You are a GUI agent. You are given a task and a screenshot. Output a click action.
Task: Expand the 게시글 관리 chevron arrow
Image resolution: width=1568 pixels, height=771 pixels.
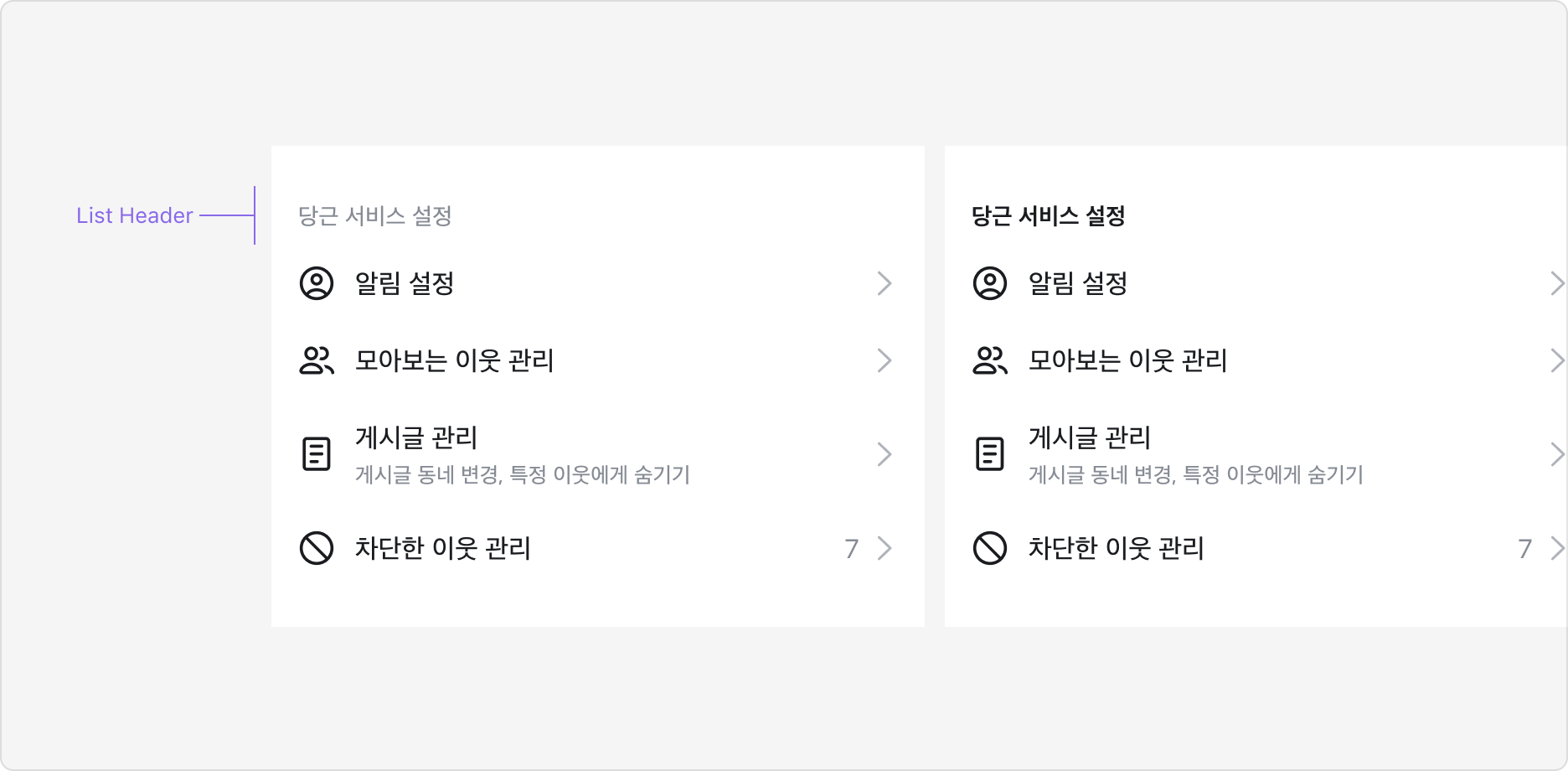[x=885, y=454]
